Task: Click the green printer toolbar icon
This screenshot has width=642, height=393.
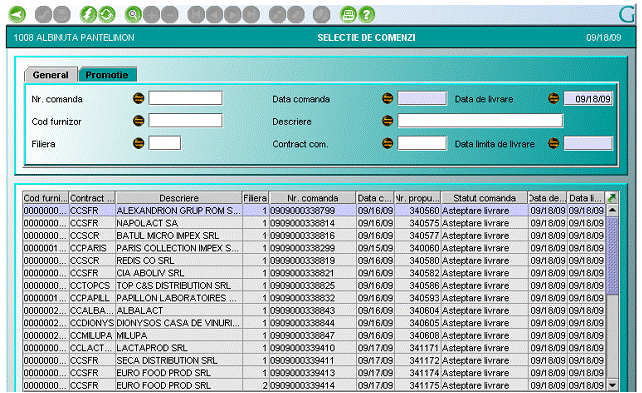Action: (348, 15)
